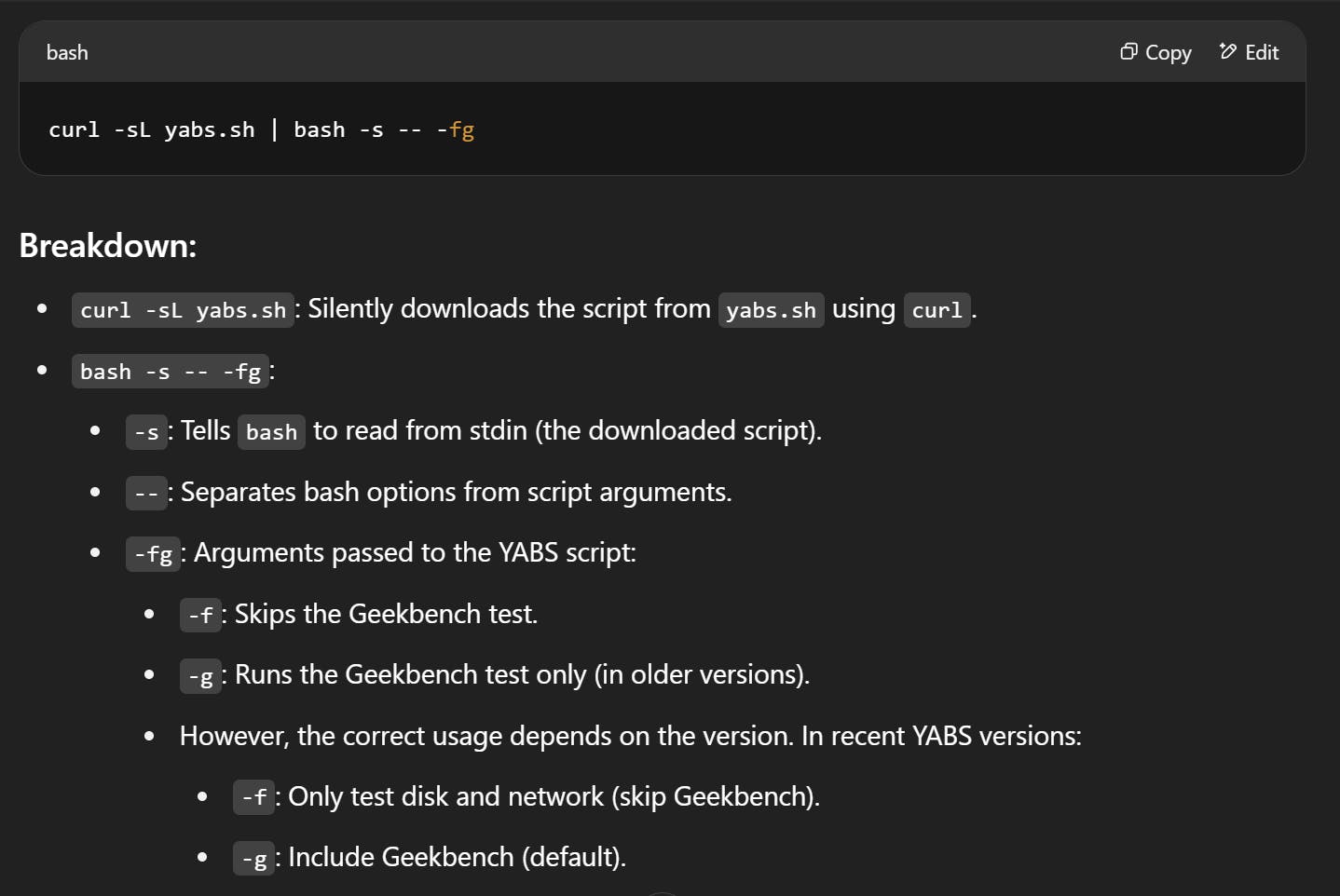Screen dimensions: 1340x896
Task: Click the '-fg' chip before 'Arguments passed'
Action: tap(153, 554)
